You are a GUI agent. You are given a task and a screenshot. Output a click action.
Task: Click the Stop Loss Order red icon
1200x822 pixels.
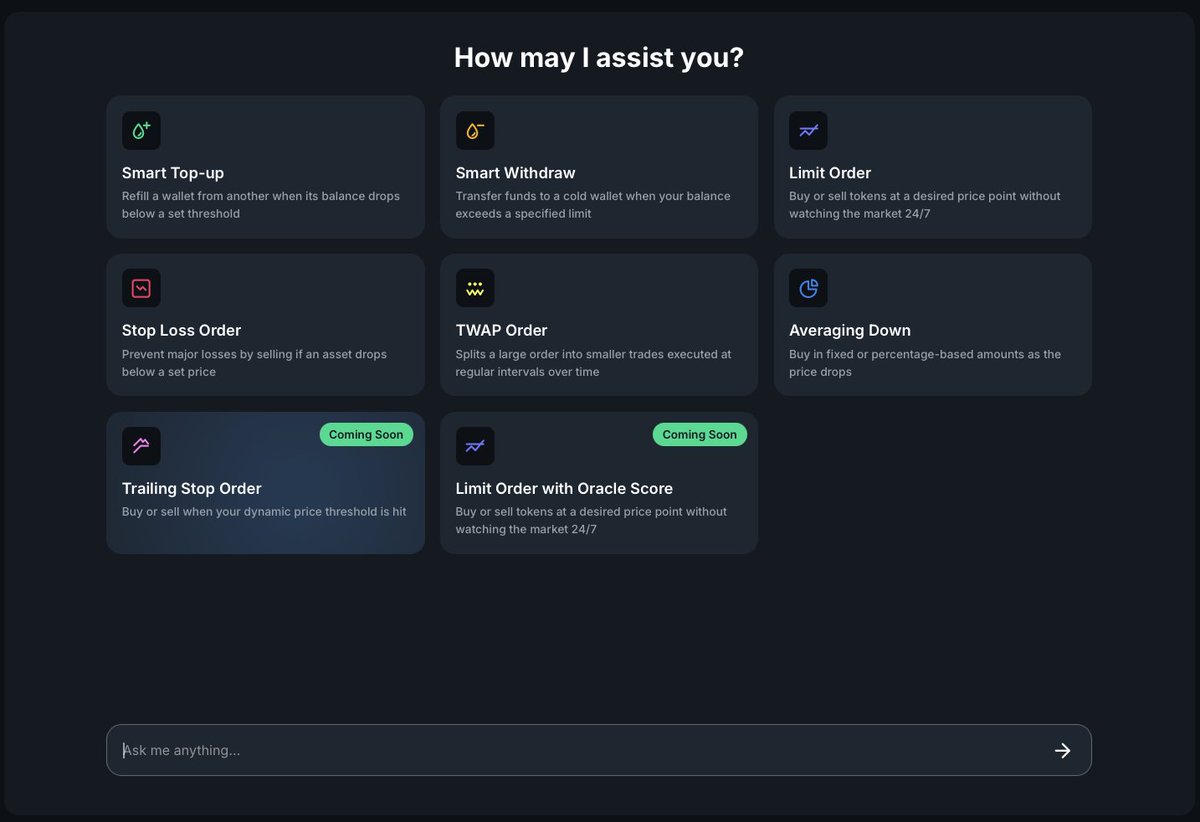coord(141,289)
